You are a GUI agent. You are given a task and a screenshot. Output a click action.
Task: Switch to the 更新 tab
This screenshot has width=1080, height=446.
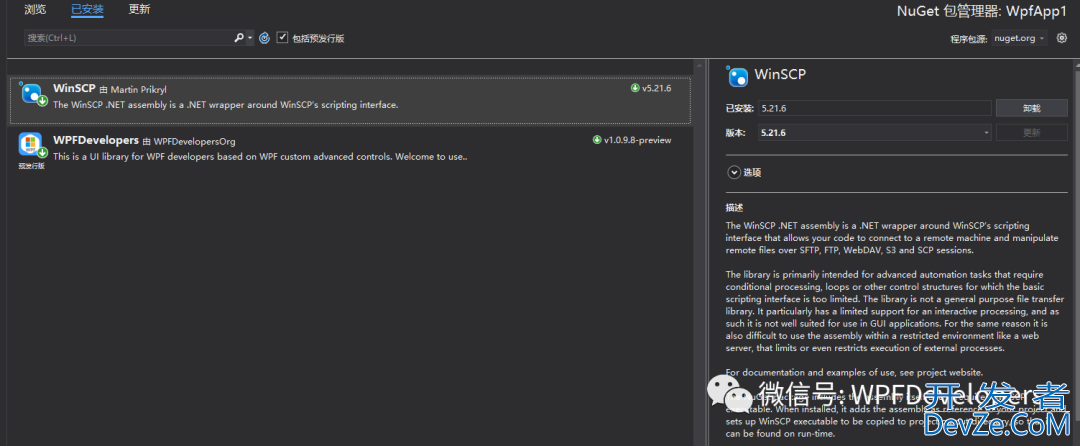click(139, 10)
